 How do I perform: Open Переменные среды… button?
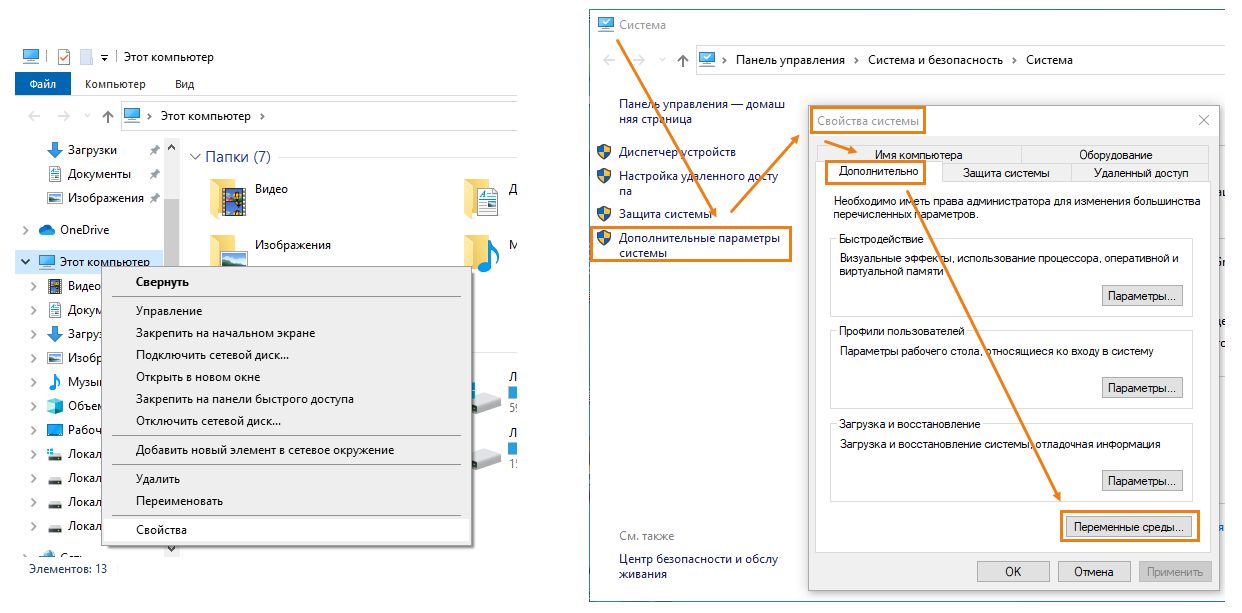tap(1127, 526)
